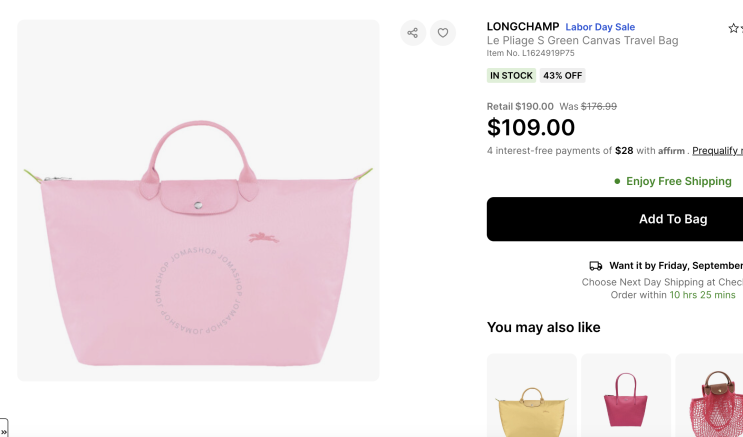Viewport: 743px width, 437px height.
Task: Add bag to wishlist with heart icon
Action: tap(443, 33)
